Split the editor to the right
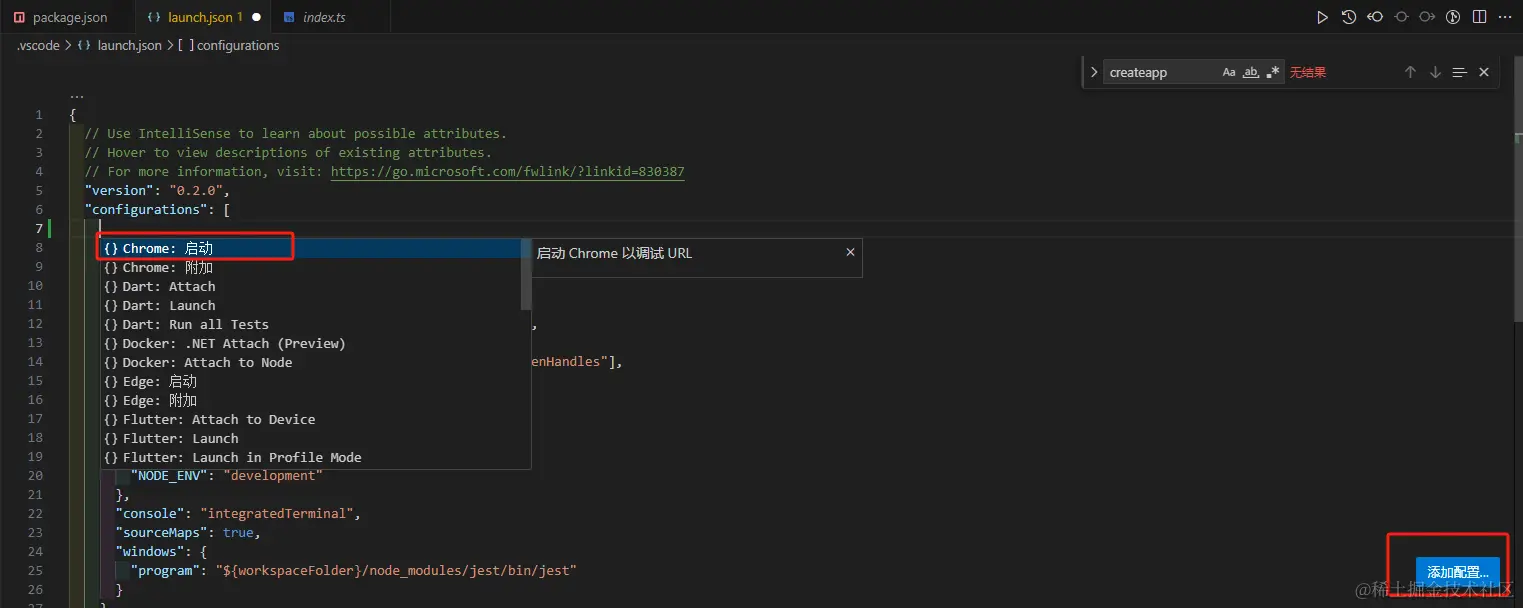This screenshot has width=1523, height=608. pyautogui.click(x=1480, y=17)
